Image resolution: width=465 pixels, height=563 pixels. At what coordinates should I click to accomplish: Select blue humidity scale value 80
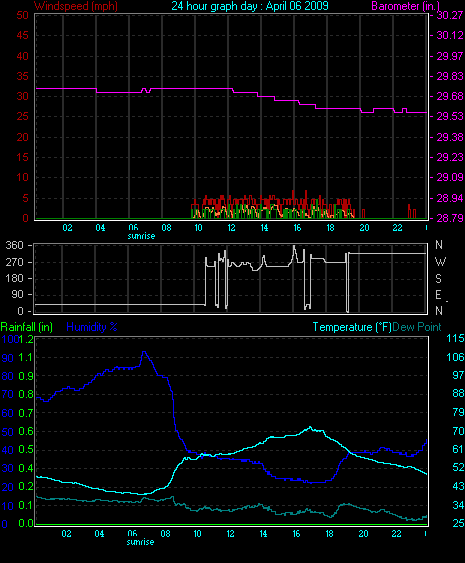pyautogui.click(x=8, y=376)
